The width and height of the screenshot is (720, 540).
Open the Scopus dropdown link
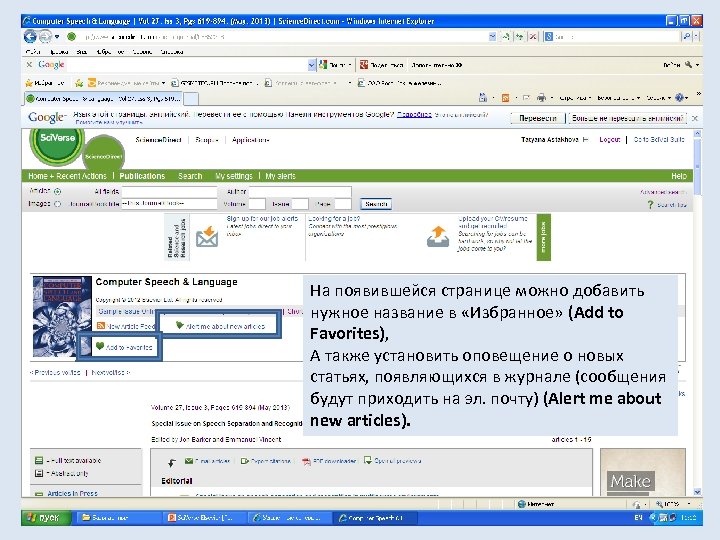tap(207, 140)
